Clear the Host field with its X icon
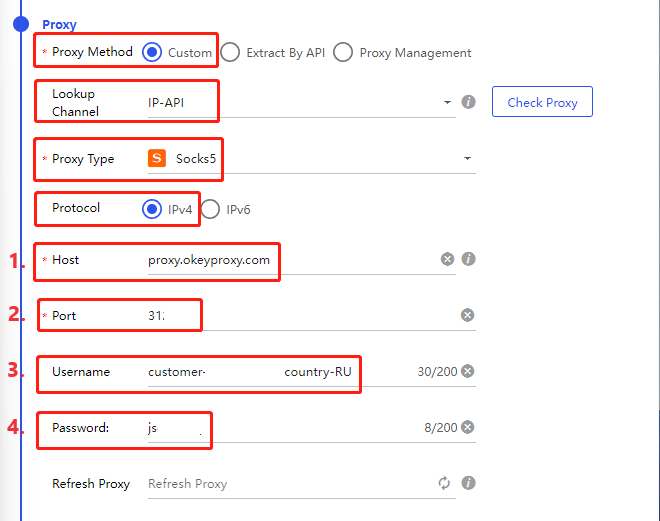 click(x=447, y=259)
